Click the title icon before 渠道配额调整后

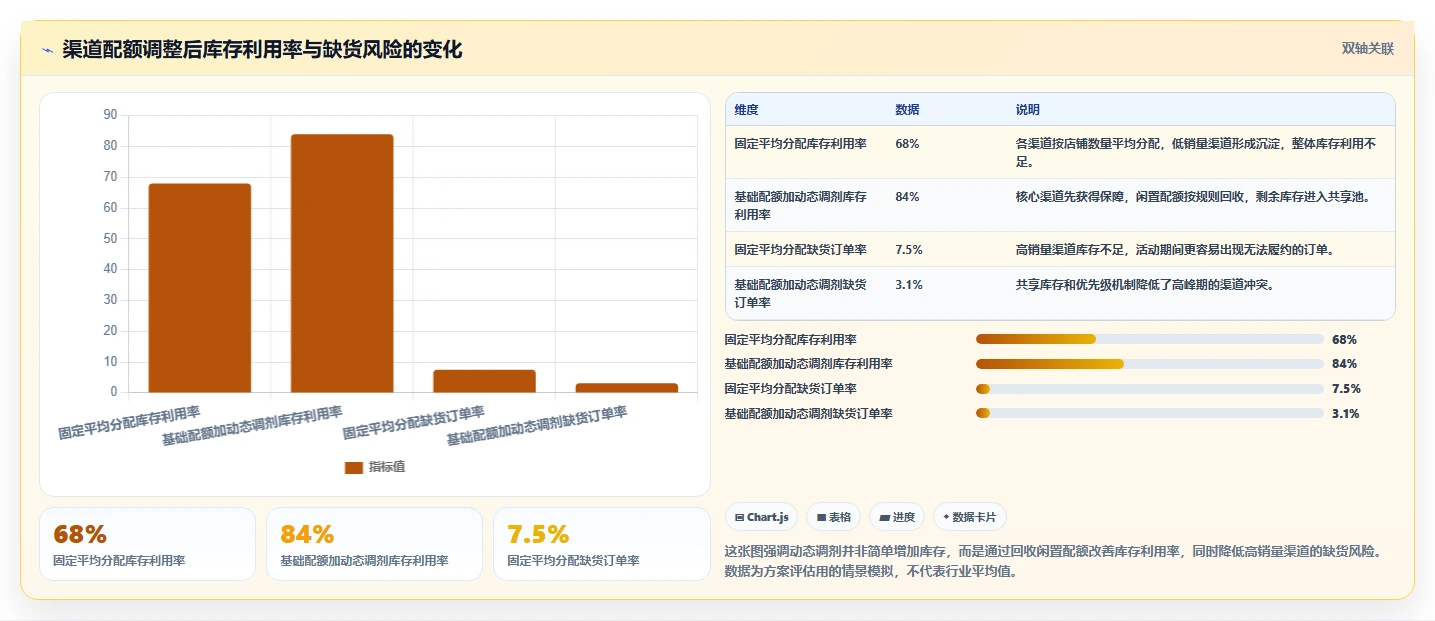(x=47, y=51)
